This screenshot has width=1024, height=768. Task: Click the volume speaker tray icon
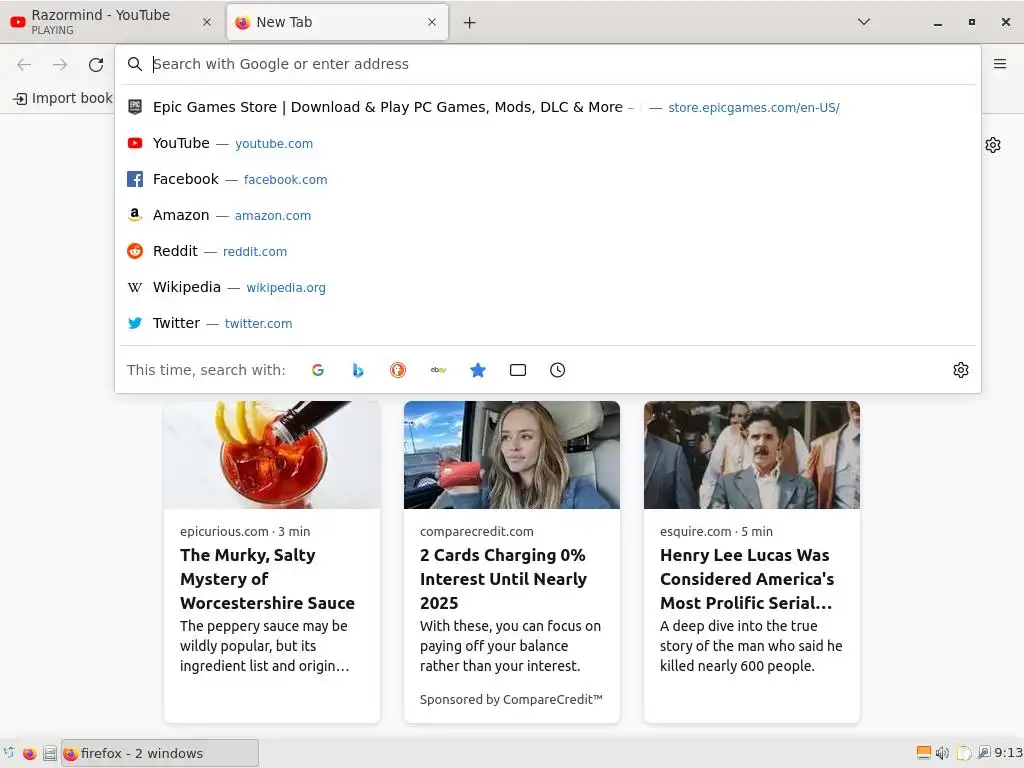[942, 753]
